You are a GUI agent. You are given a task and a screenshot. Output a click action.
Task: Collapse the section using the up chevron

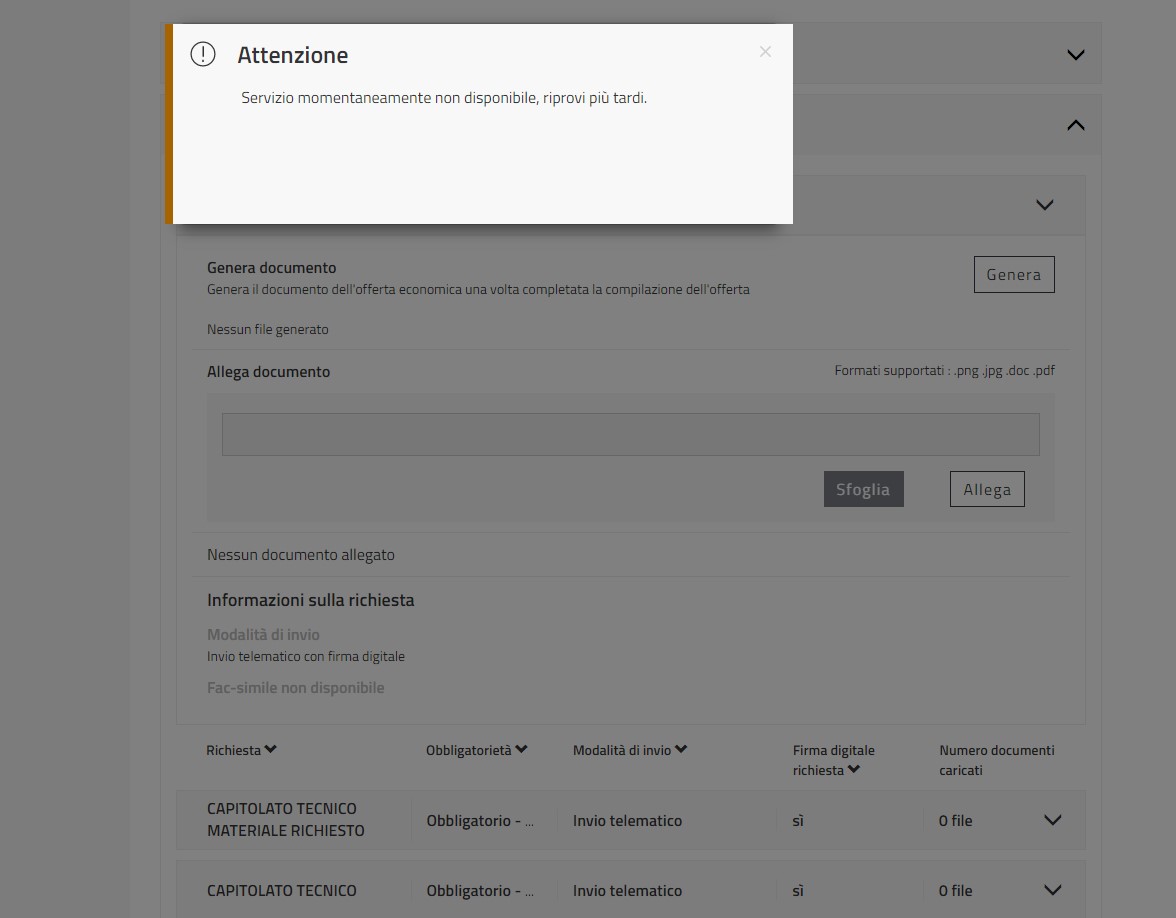pos(1075,125)
